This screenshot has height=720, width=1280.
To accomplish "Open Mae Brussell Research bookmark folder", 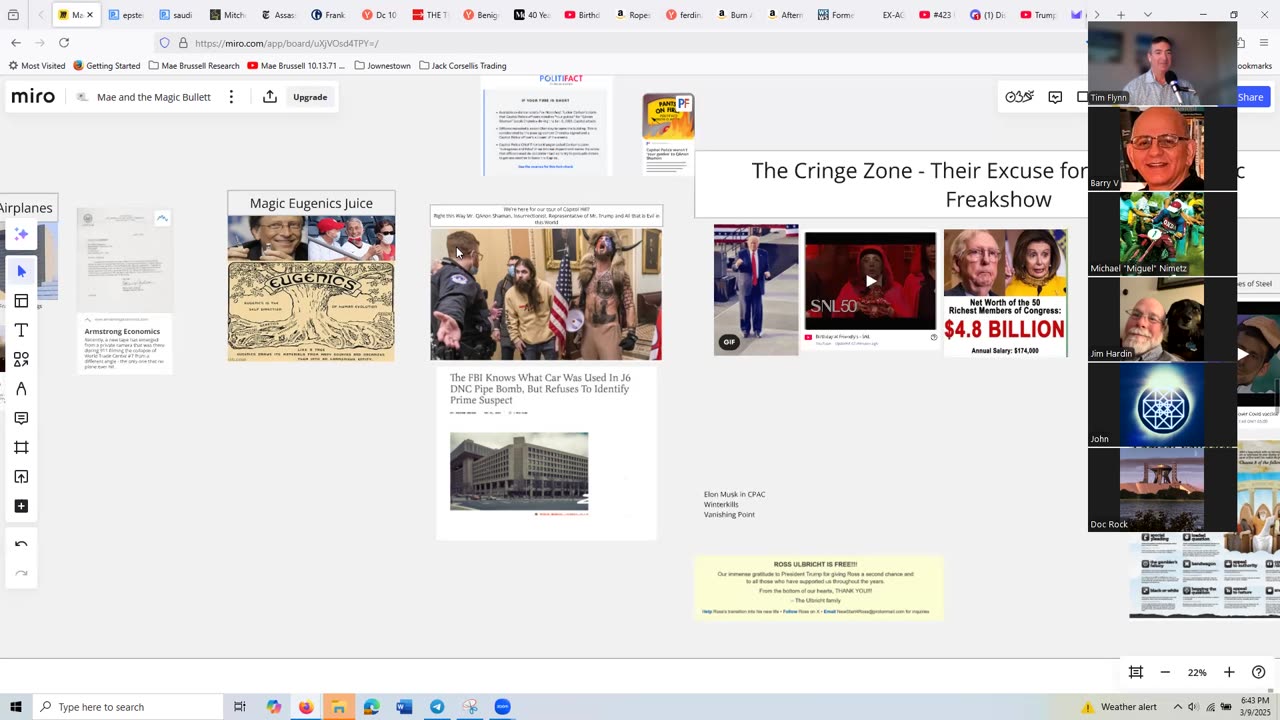I will tap(194, 66).
